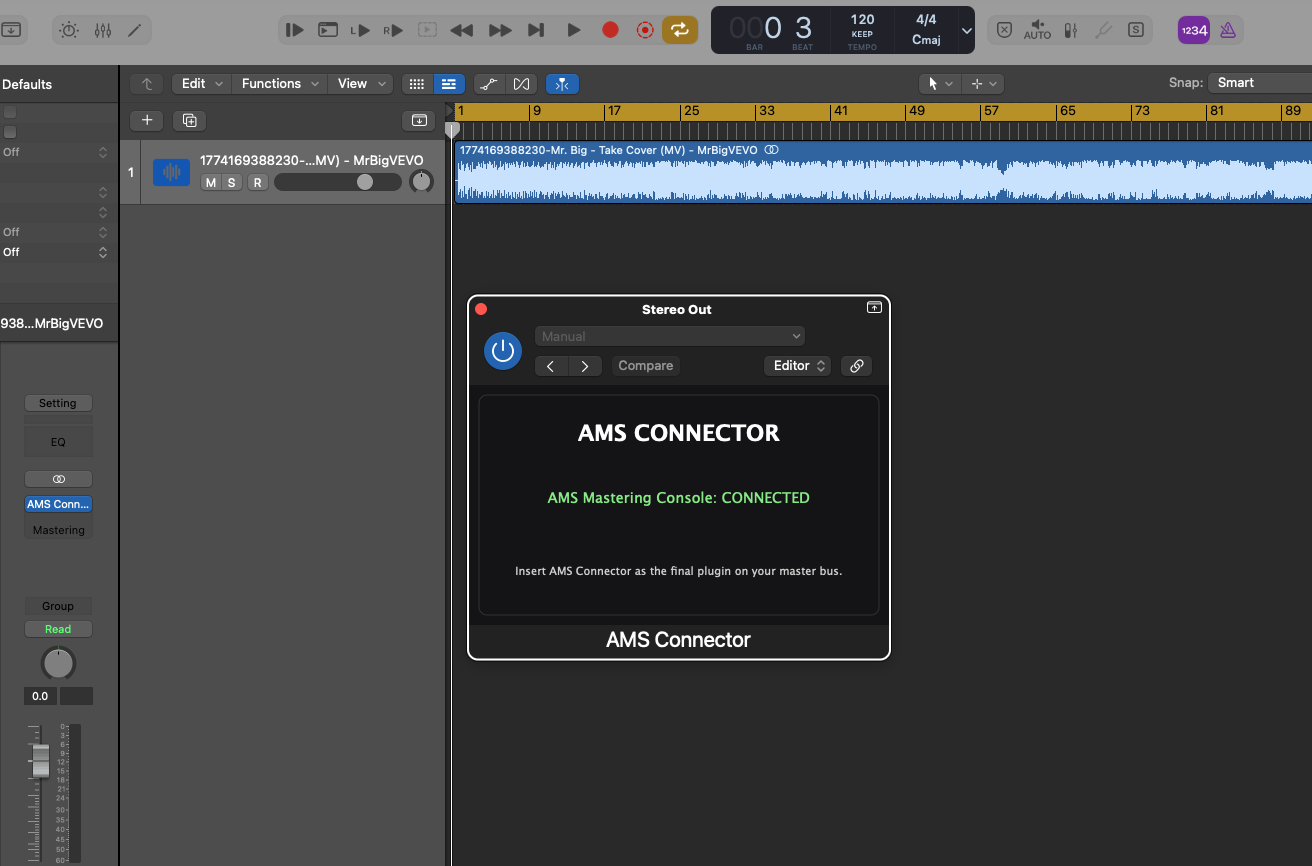Open the Edit menu in tracks area
The height and width of the screenshot is (866, 1312).
coord(201,84)
